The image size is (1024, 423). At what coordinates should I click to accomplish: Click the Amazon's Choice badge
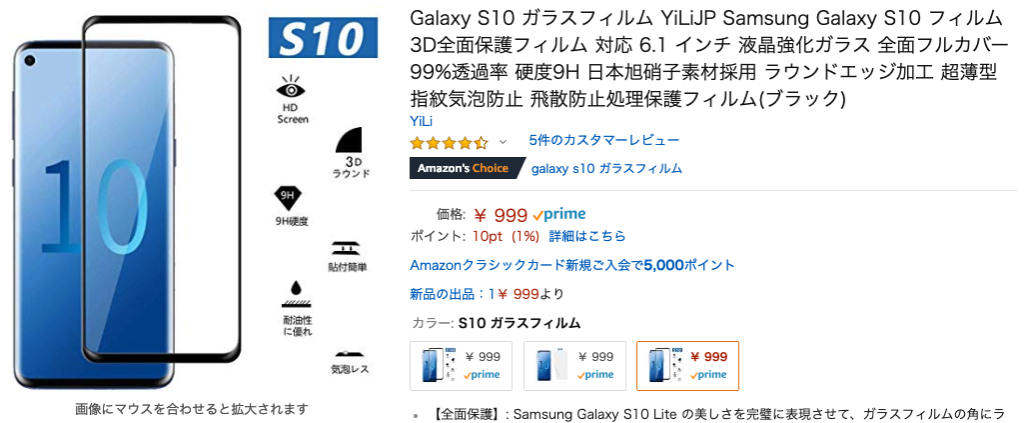(465, 168)
